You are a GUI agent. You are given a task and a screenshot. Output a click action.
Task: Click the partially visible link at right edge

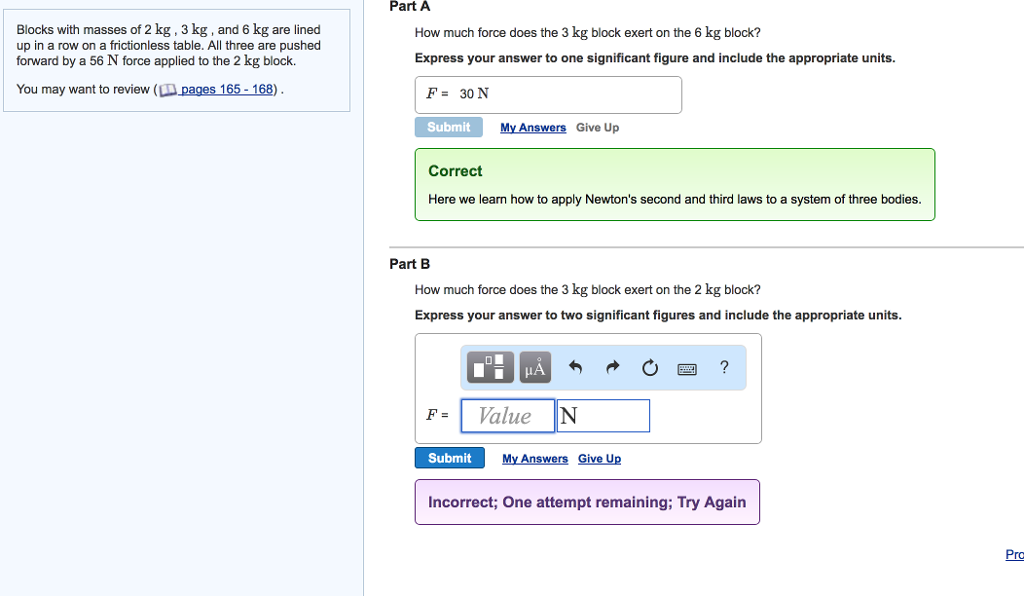coord(1014,555)
